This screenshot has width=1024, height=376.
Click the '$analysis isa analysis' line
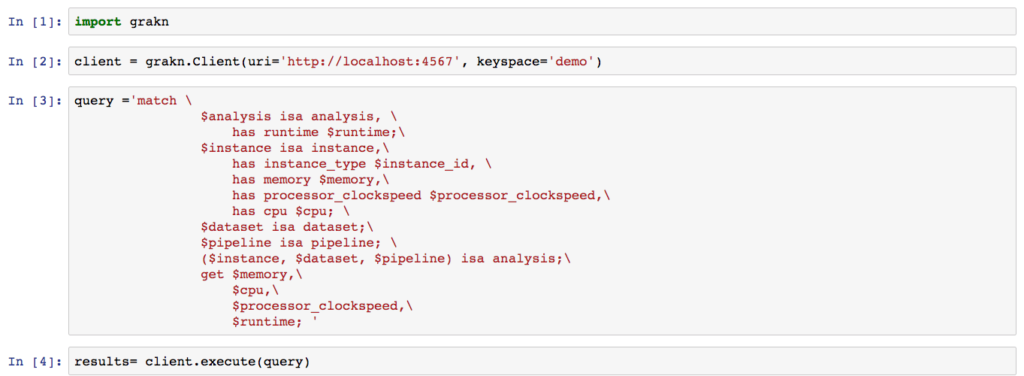pyautogui.click(x=298, y=116)
